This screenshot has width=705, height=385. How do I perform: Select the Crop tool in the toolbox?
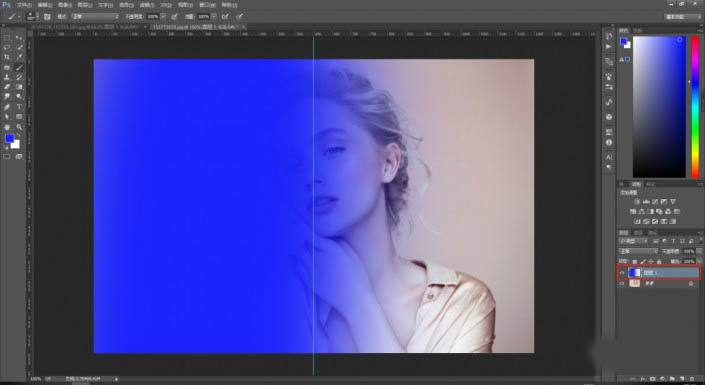click(x=7, y=58)
